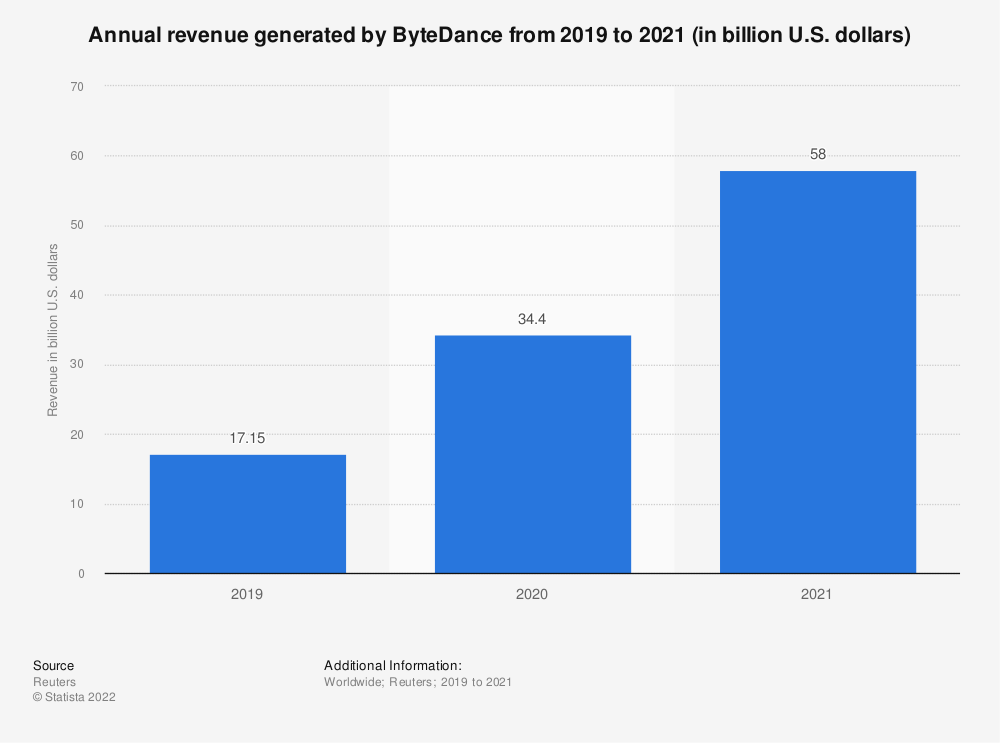The image size is (1000, 743).
Task: Click the 10 y-axis tick label
Action: pyautogui.click(x=77, y=504)
